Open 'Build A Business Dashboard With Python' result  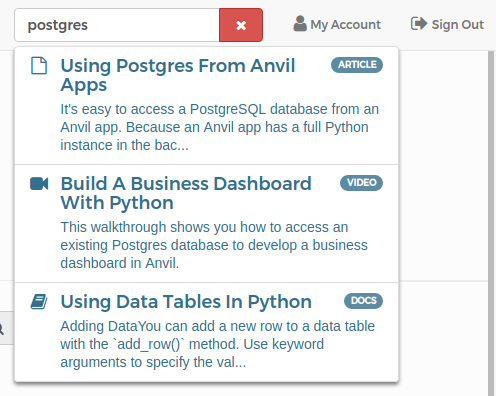pos(186,193)
